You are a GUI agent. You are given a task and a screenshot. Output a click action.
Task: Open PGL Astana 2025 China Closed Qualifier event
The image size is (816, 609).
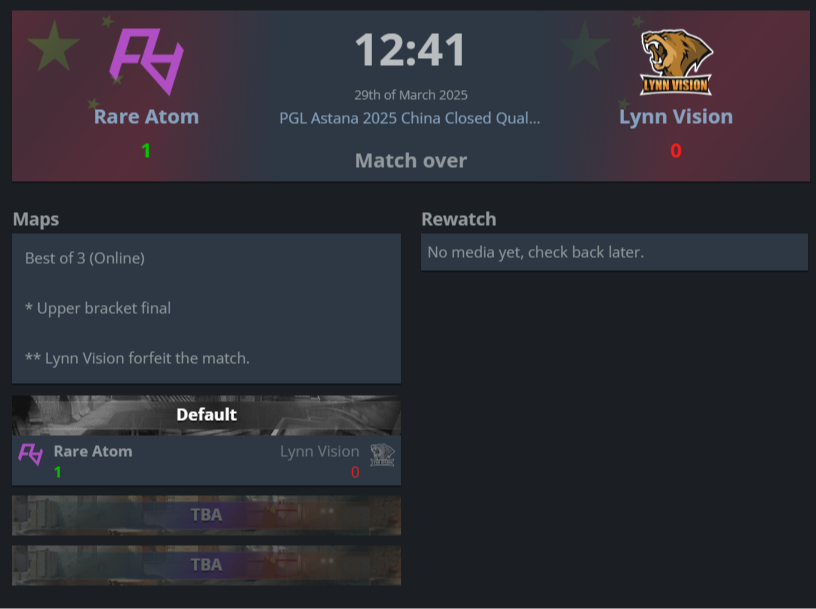(x=410, y=118)
